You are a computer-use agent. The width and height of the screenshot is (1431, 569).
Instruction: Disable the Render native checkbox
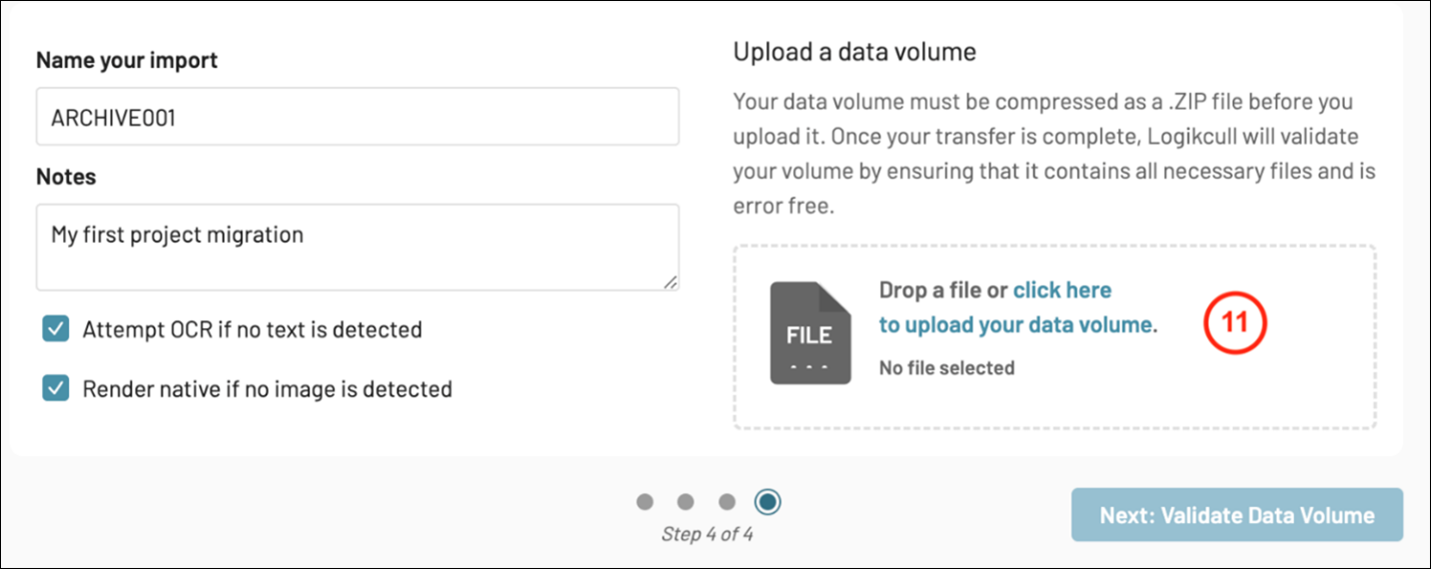coord(55,388)
